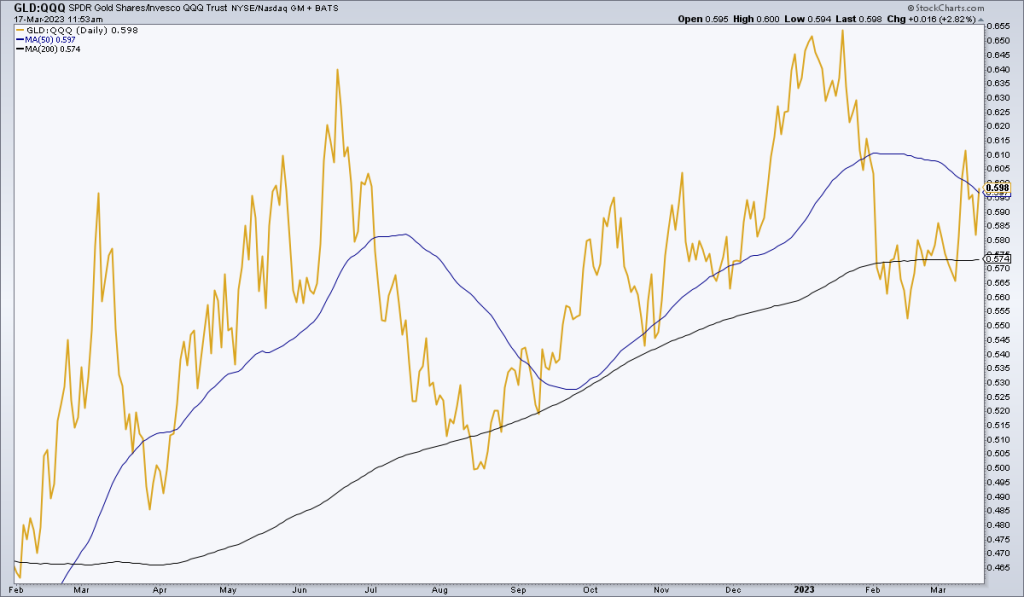Viewport: 1024px width, 597px height.
Task: Click the bold 0.598 last-price tag on the price axis
Action: (997, 188)
